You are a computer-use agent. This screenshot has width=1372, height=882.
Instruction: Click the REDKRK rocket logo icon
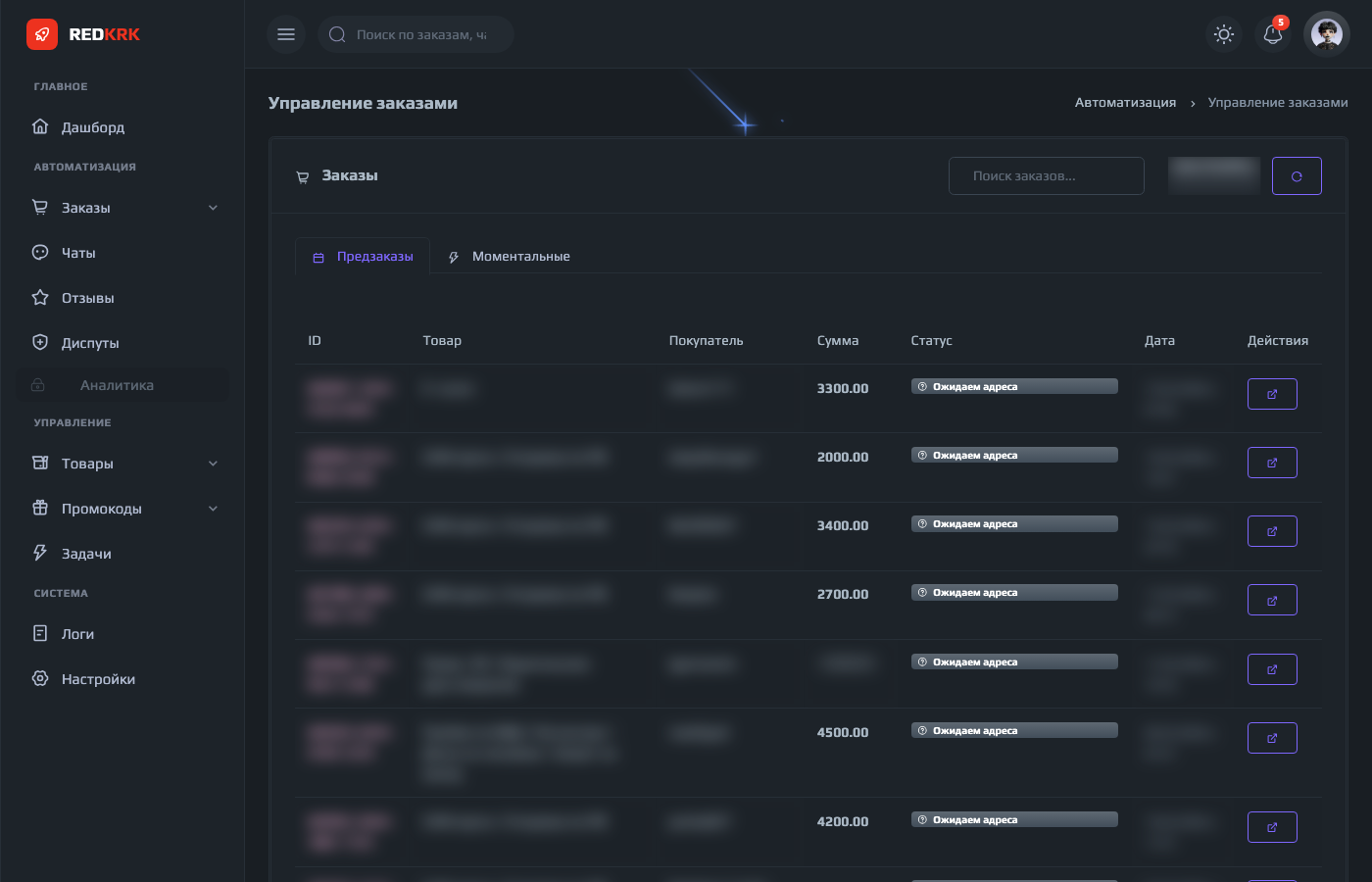(x=41, y=34)
